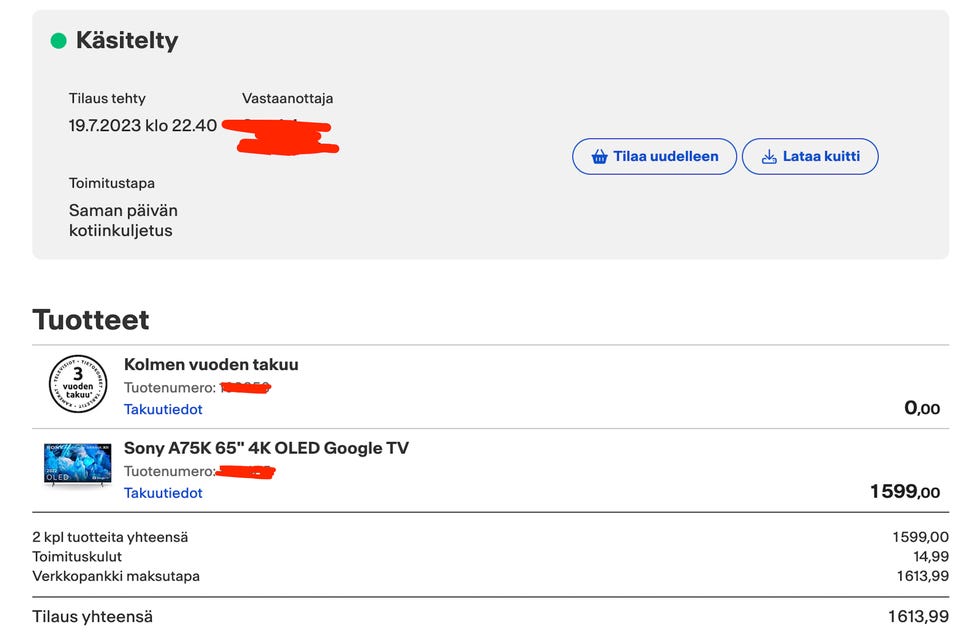The image size is (960, 632).
Task: Click the basket icon in Tilaa uudelleen
Action: tap(600, 157)
